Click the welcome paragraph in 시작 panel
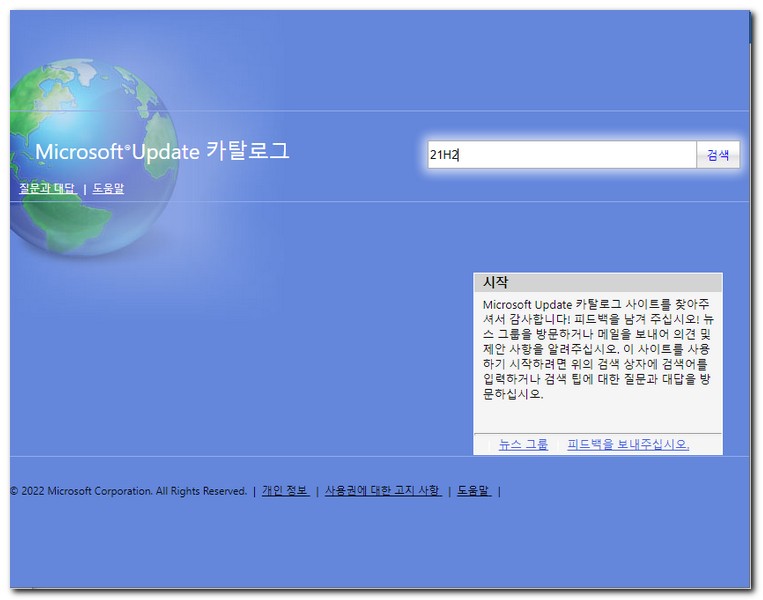Image resolution: width=763 pixels, height=600 pixels. click(598, 349)
